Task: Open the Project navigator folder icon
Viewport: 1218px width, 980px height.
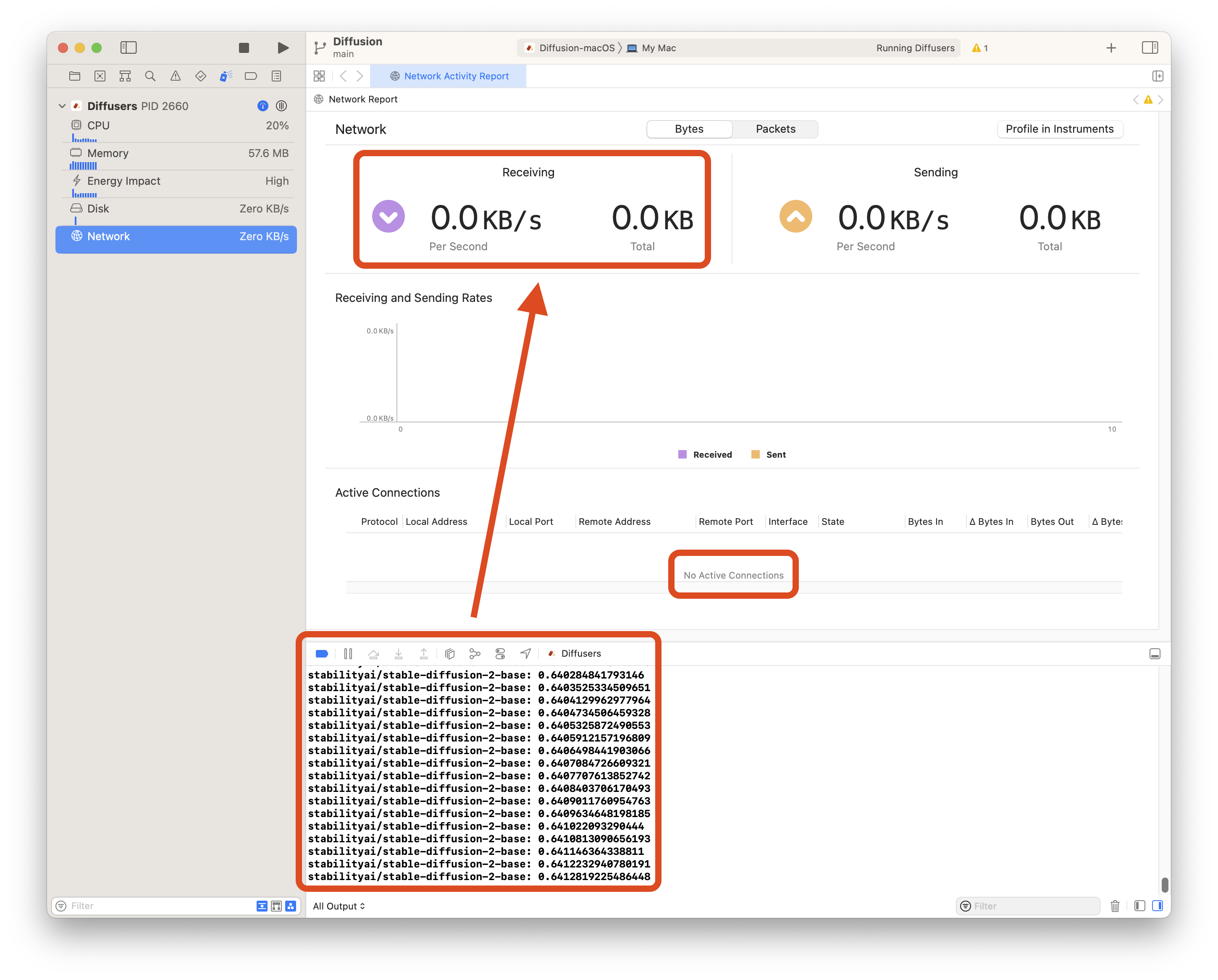Action: coord(75,76)
